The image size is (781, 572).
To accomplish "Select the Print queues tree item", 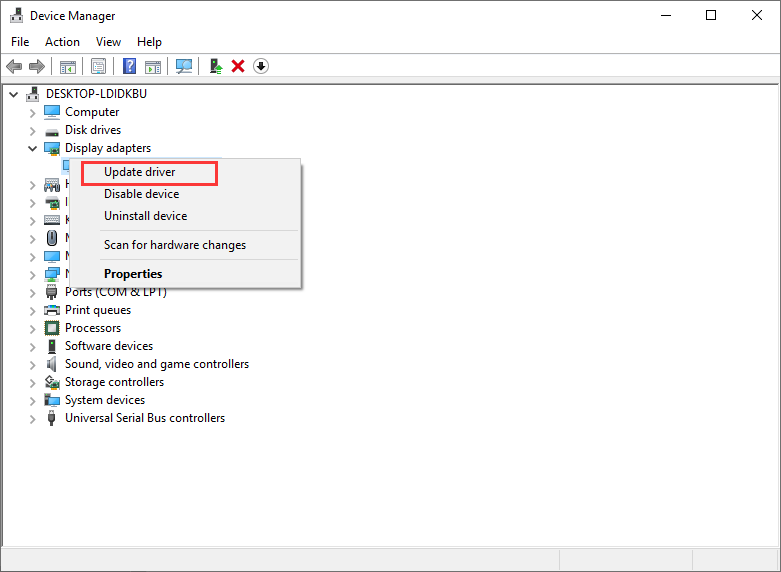I will [x=98, y=310].
